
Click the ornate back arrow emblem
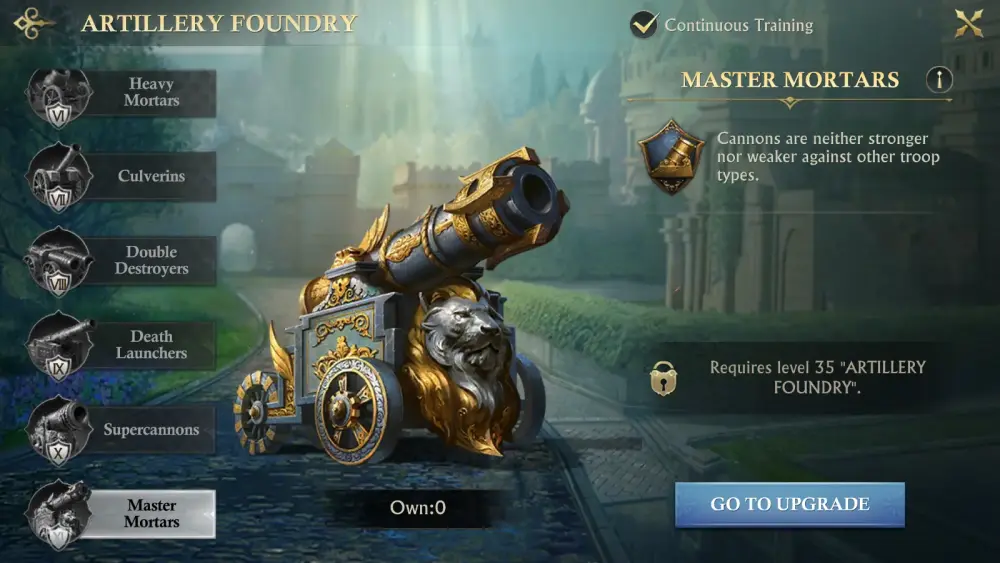[34, 24]
